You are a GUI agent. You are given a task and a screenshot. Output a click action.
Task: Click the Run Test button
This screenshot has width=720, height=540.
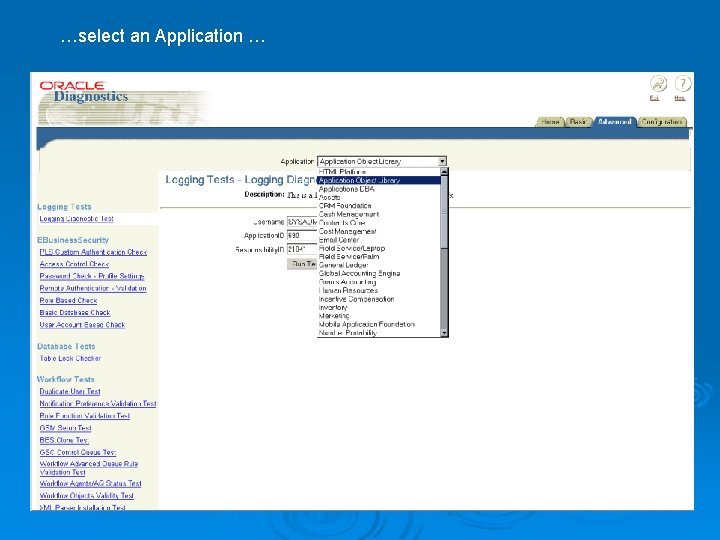(x=302, y=264)
